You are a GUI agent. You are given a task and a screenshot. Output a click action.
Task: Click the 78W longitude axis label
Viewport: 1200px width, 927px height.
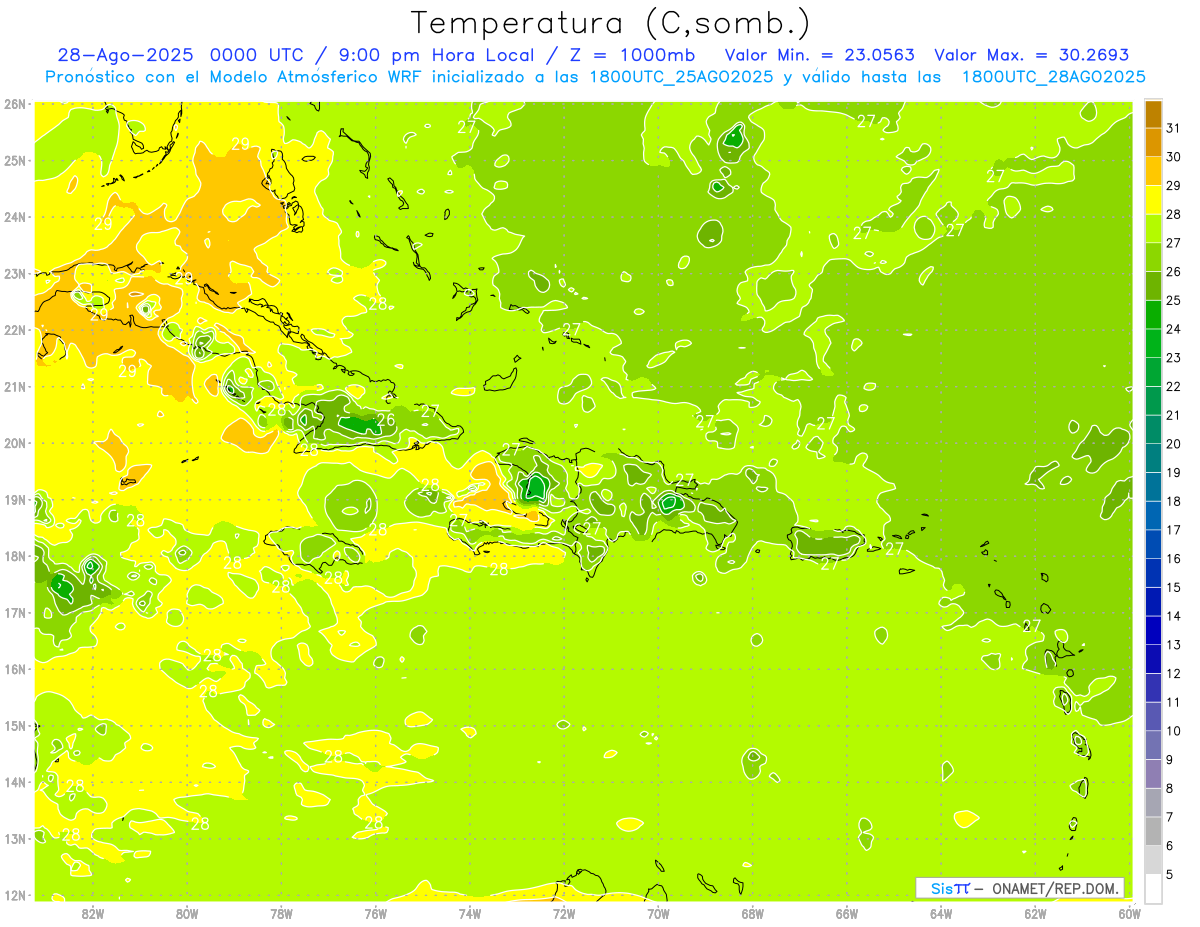(x=281, y=913)
